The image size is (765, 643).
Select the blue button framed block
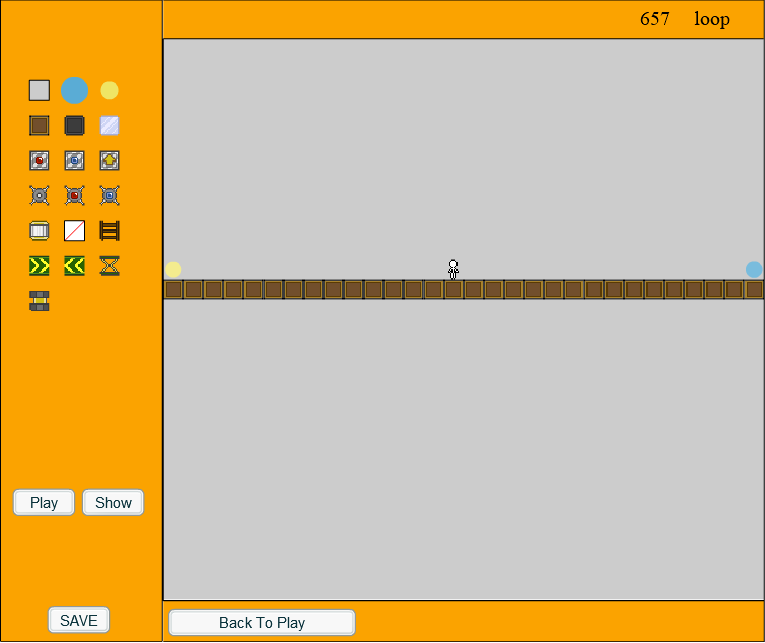point(75,161)
